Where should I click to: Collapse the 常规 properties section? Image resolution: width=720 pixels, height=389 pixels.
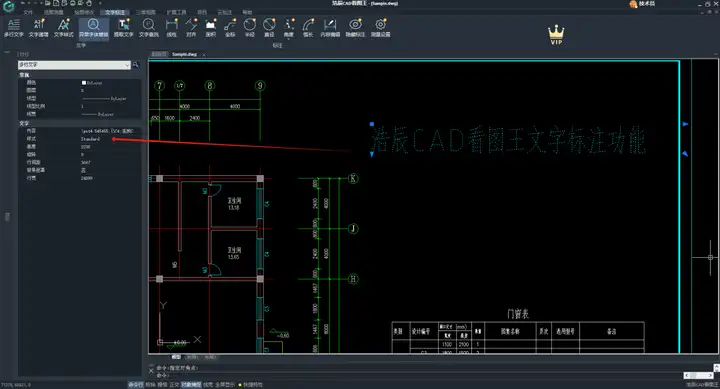point(24,75)
